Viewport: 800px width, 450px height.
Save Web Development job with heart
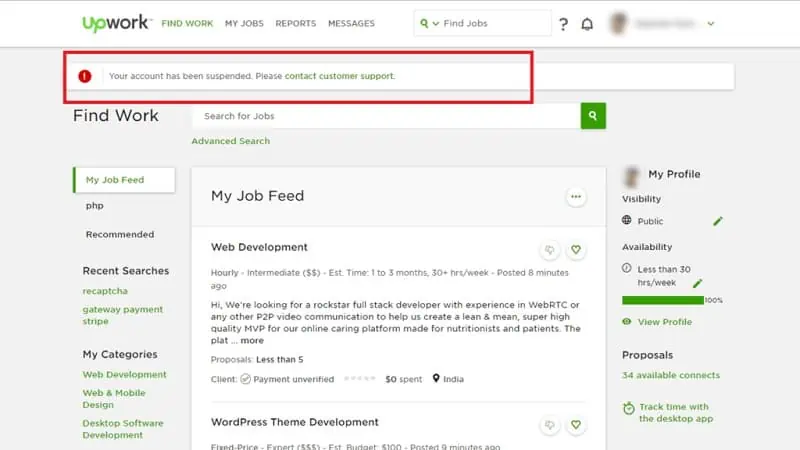[576, 250]
